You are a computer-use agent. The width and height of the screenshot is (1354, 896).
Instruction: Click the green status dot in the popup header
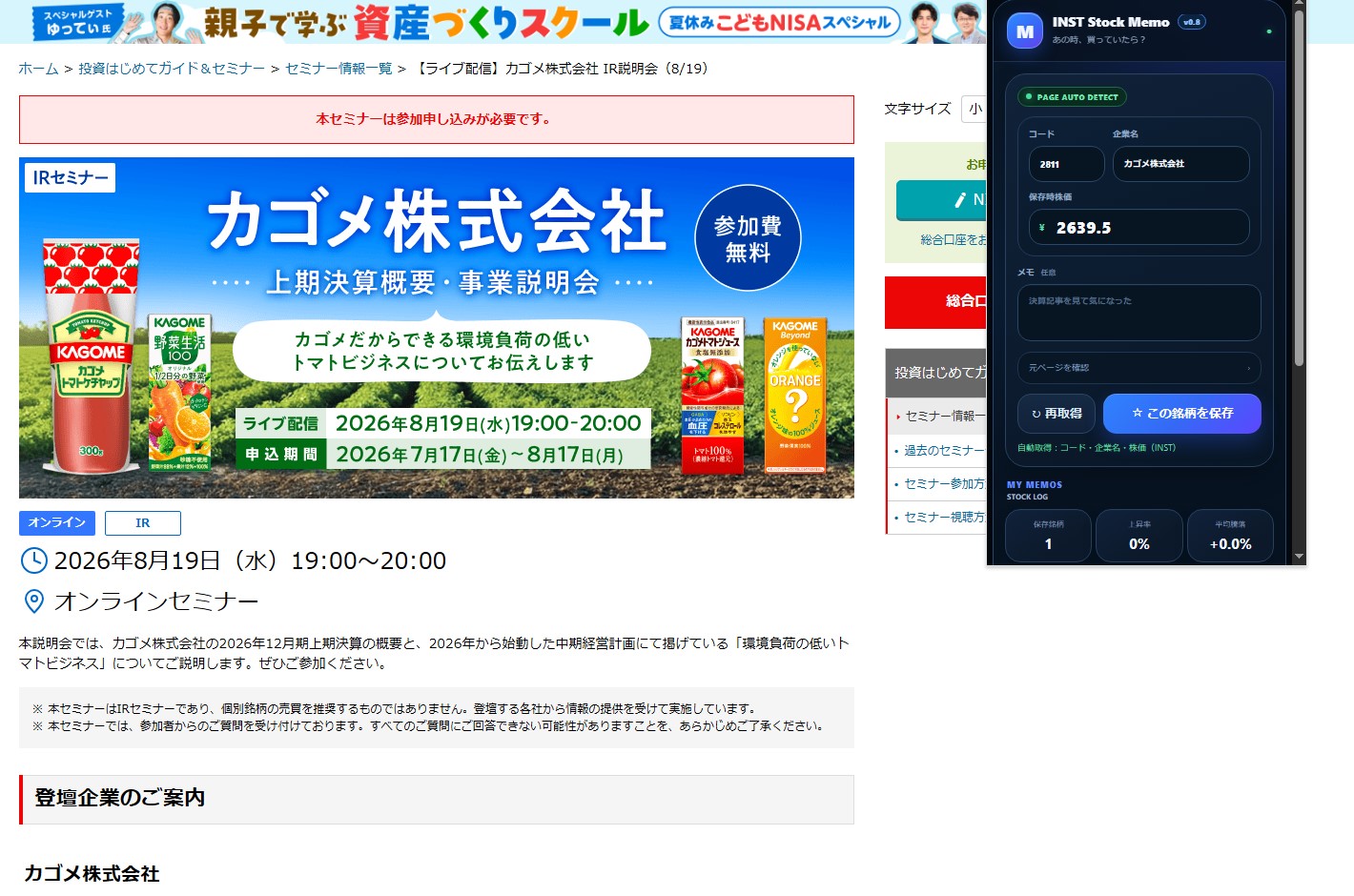coord(1269,31)
